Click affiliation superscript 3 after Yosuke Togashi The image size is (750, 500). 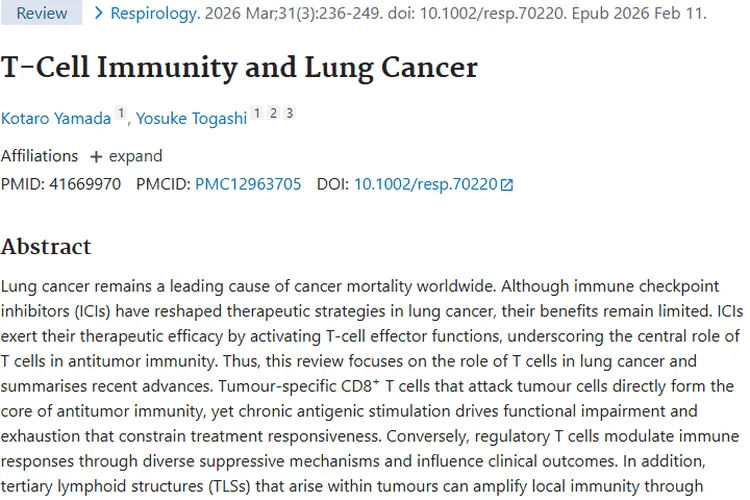point(288,114)
